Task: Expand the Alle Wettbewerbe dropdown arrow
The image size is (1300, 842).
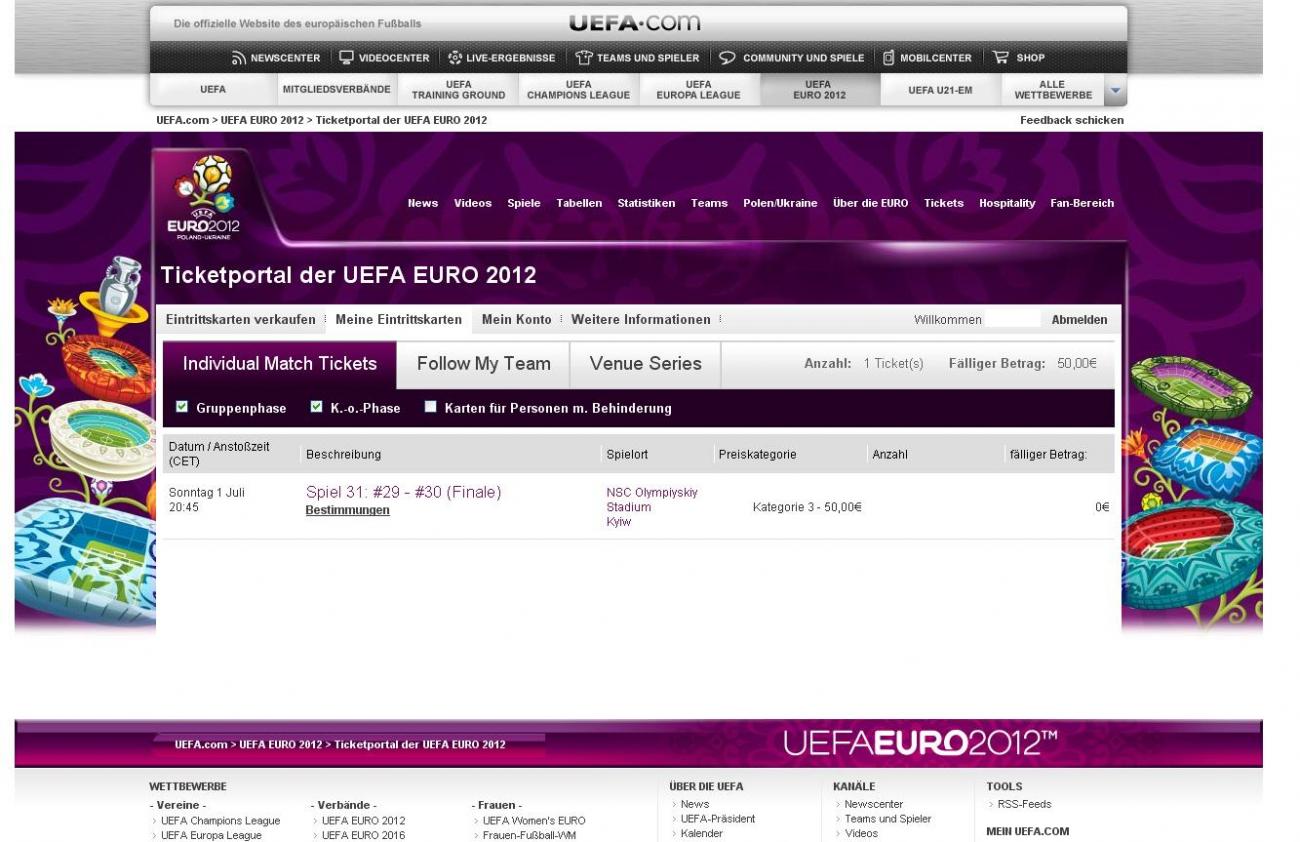Action: [1115, 90]
